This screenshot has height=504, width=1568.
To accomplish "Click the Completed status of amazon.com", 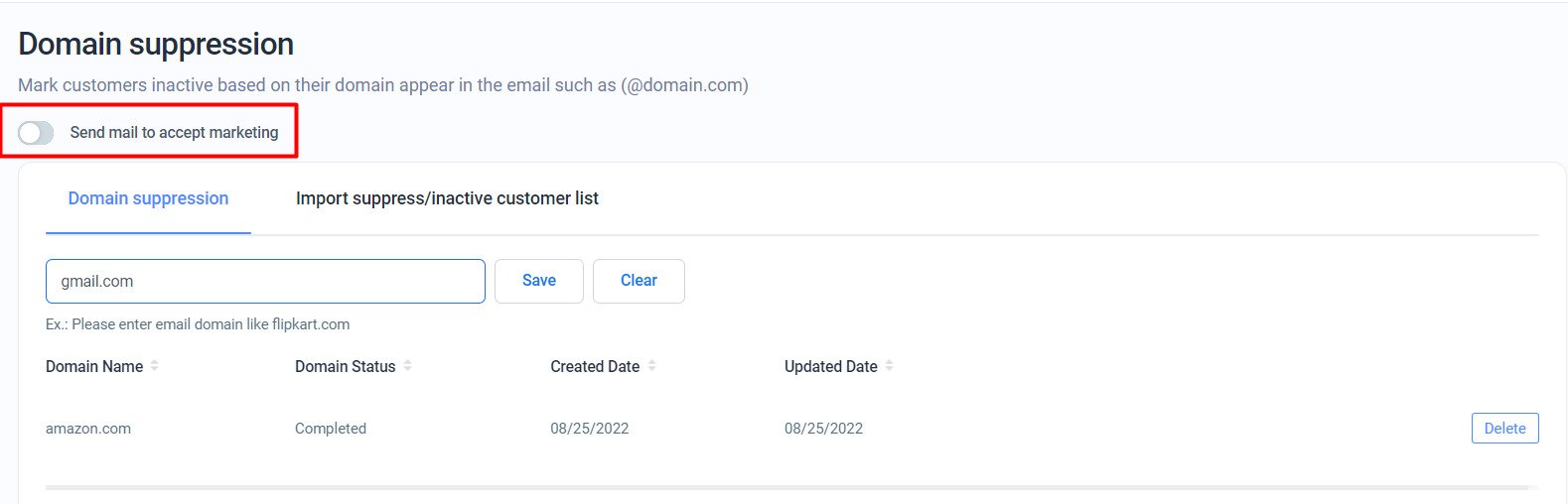I will click(x=331, y=429).
